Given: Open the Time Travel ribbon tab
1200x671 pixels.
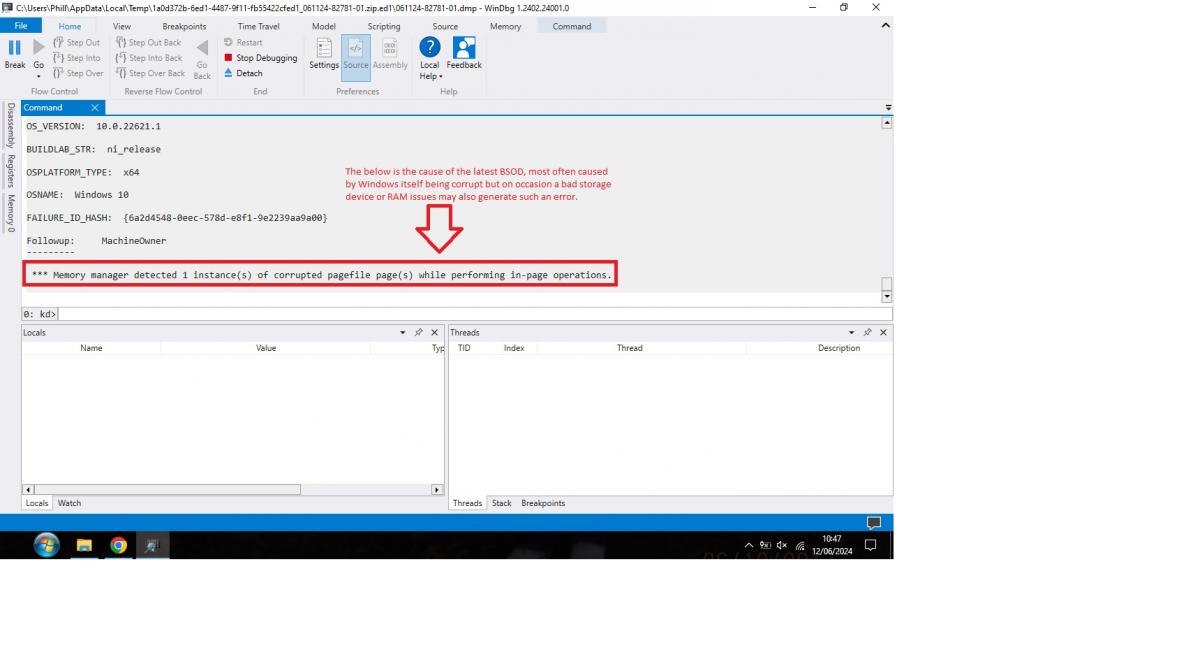Looking at the screenshot, I should click(x=259, y=26).
